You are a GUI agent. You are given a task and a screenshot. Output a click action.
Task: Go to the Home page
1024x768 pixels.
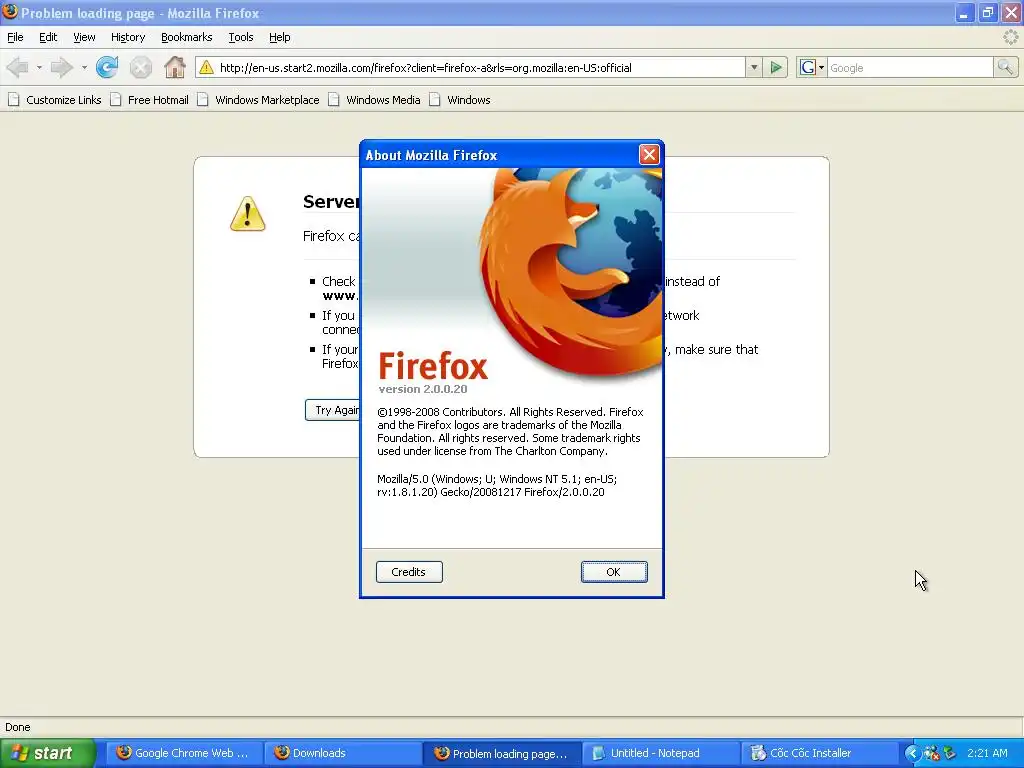click(x=174, y=67)
